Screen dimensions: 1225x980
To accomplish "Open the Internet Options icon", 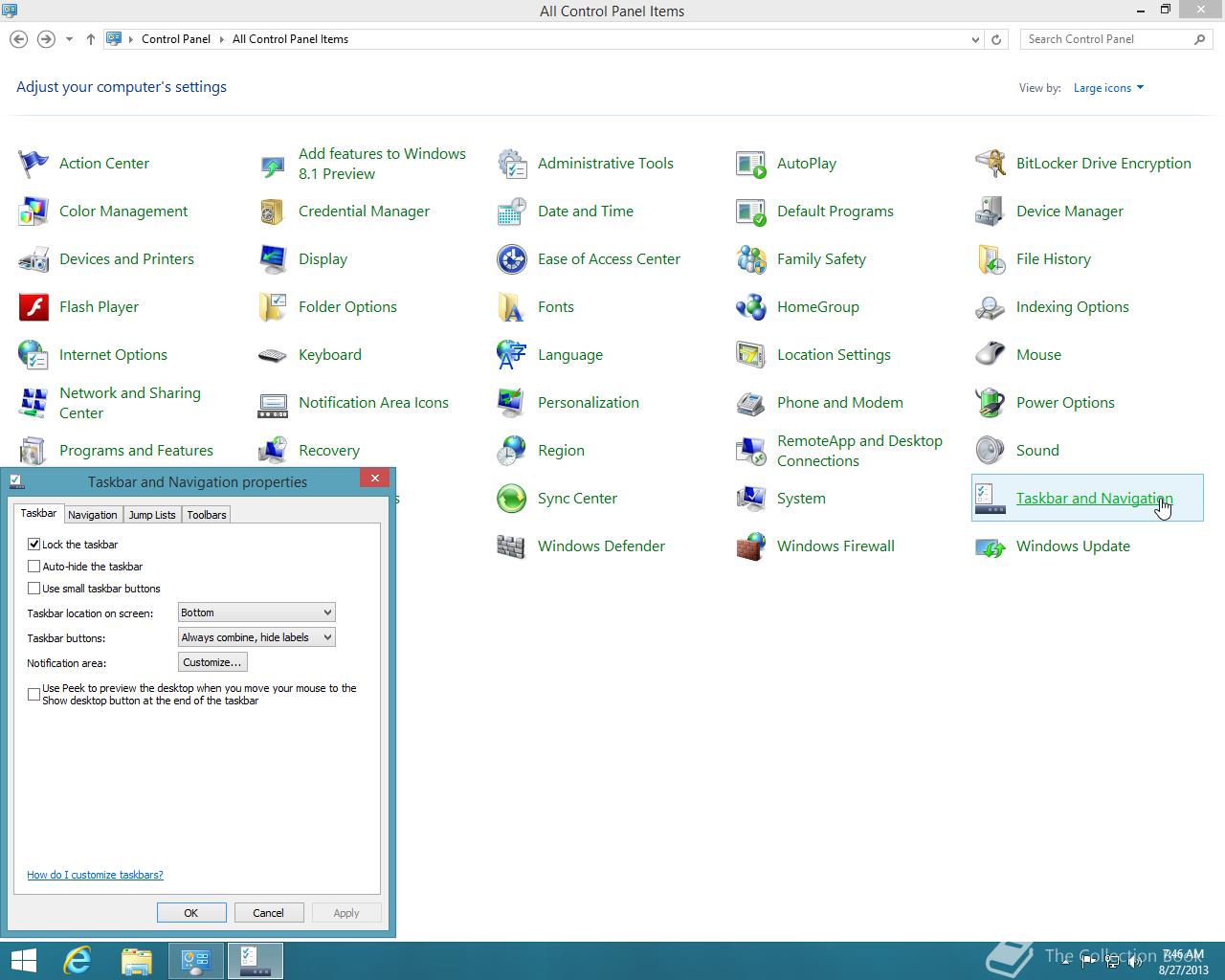I will click(33, 355).
